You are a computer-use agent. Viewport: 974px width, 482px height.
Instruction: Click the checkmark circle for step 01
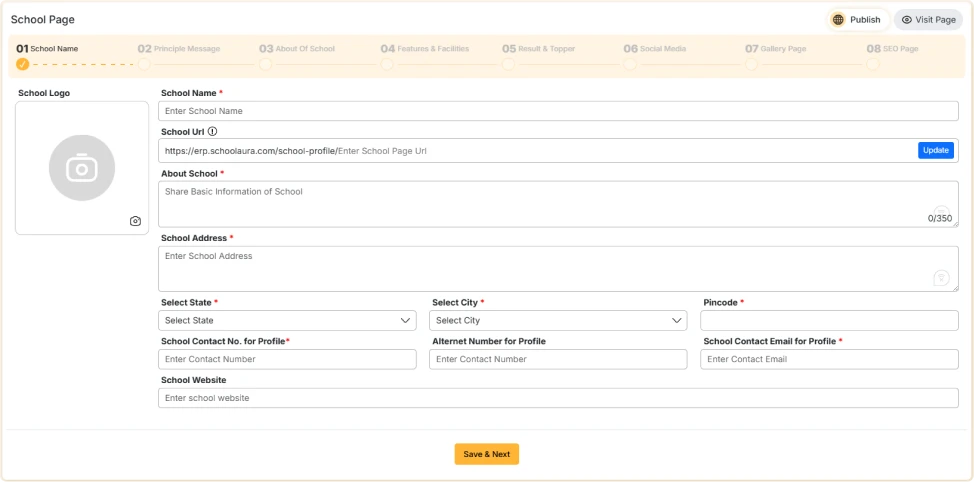[23, 64]
